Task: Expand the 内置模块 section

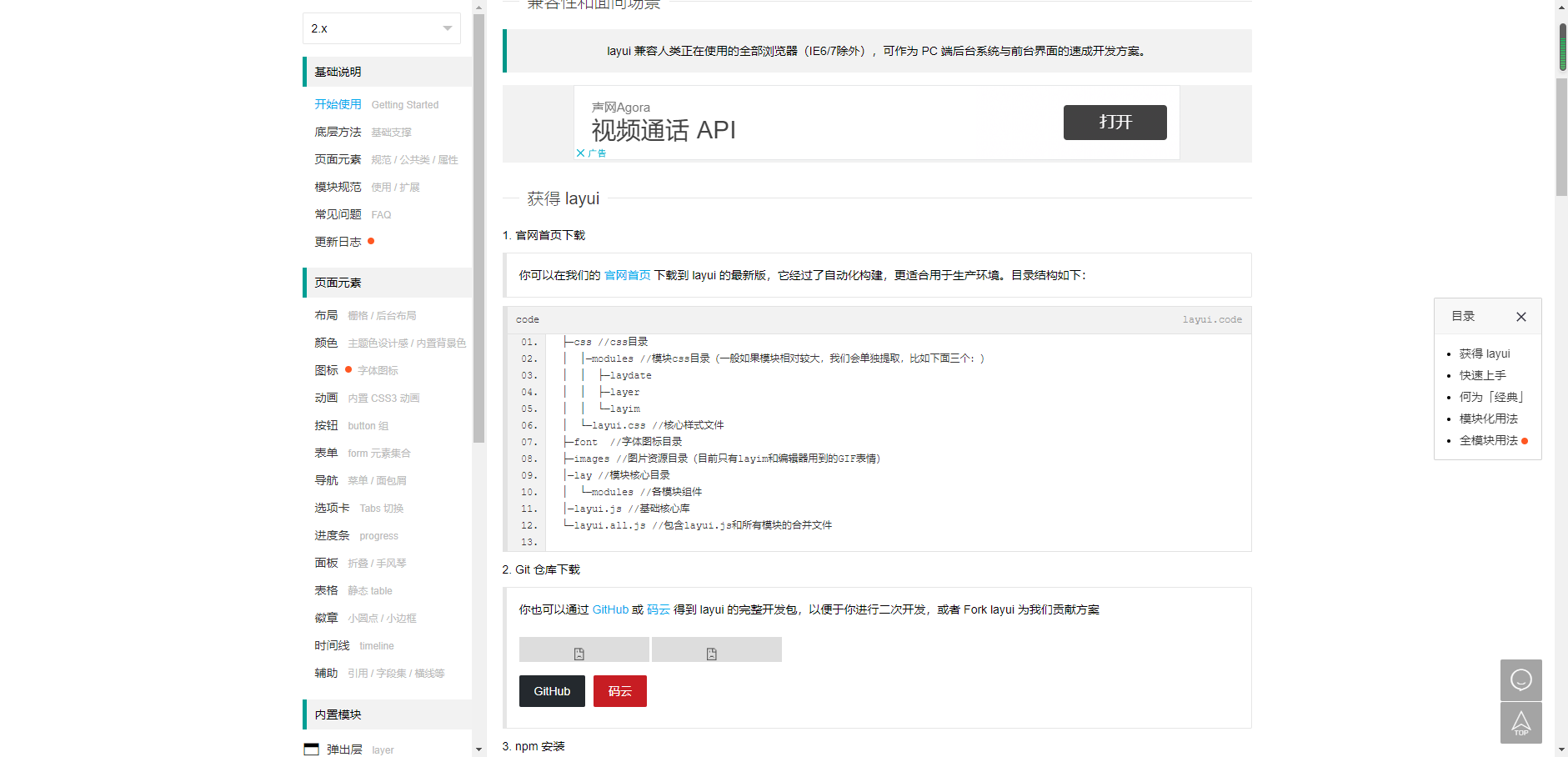Action: pyautogui.click(x=338, y=714)
